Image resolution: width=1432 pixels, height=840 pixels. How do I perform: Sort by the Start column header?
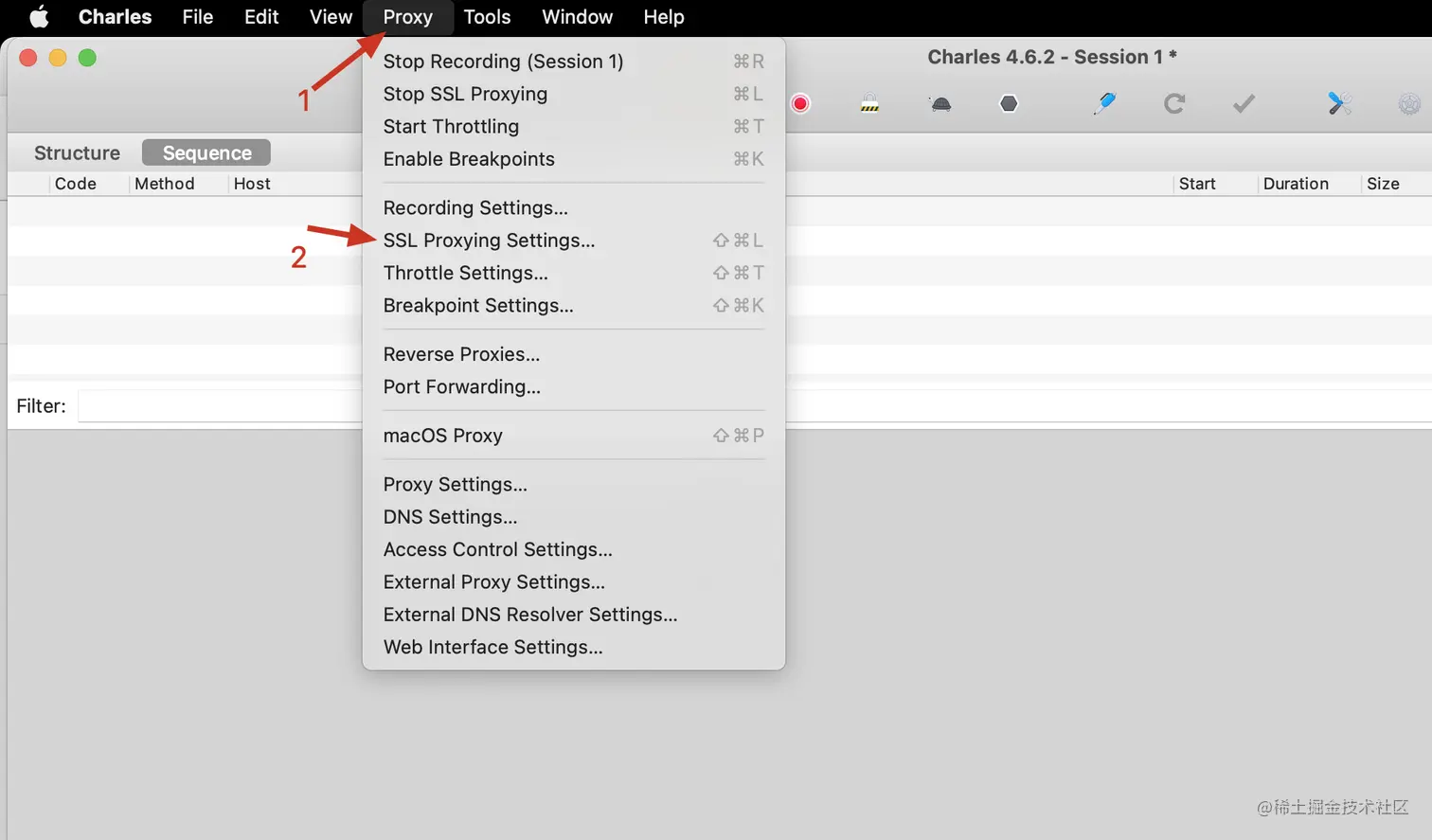(x=1197, y=184)
